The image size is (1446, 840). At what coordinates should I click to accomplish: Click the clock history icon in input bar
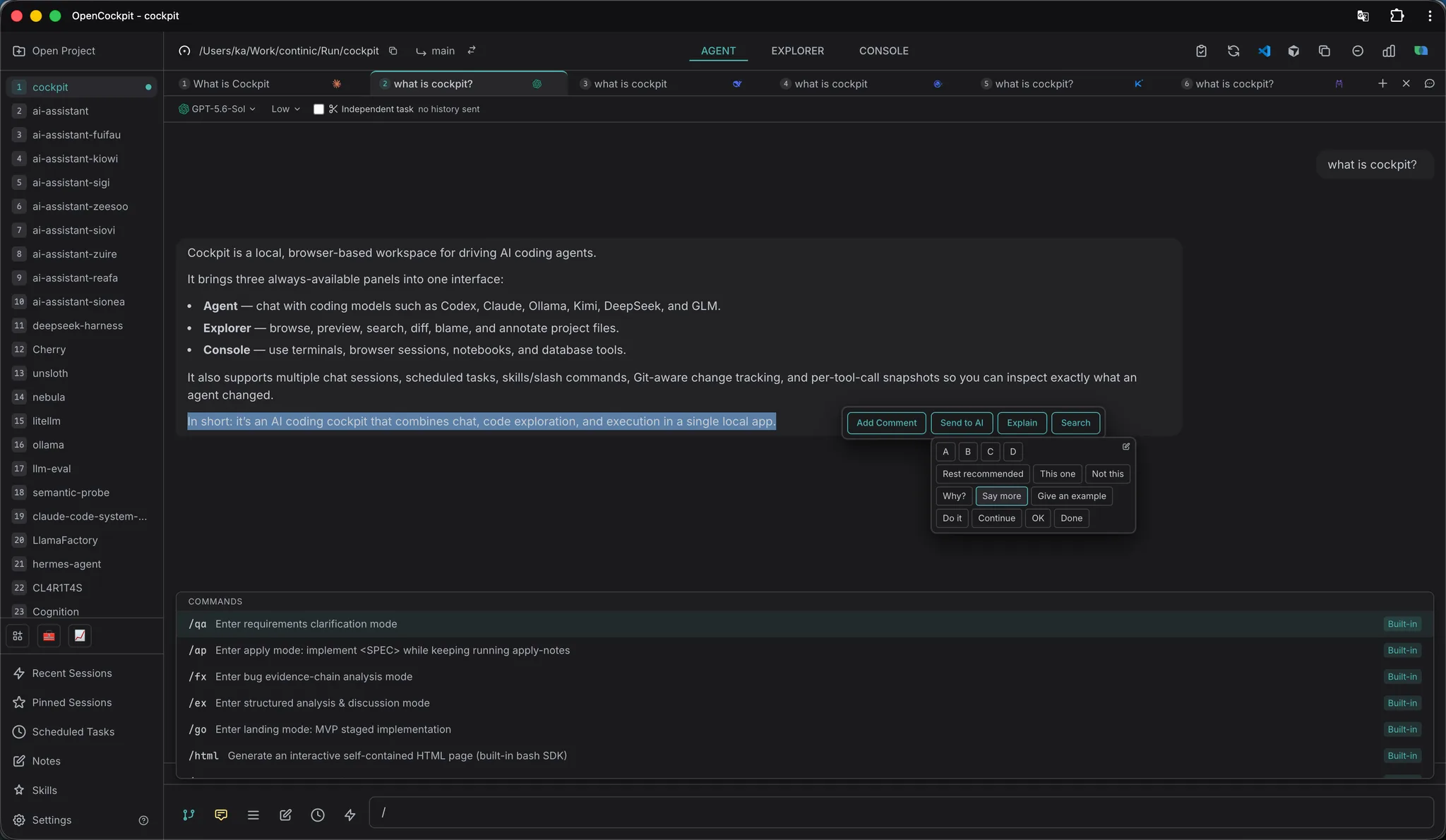tap(318, 815)
